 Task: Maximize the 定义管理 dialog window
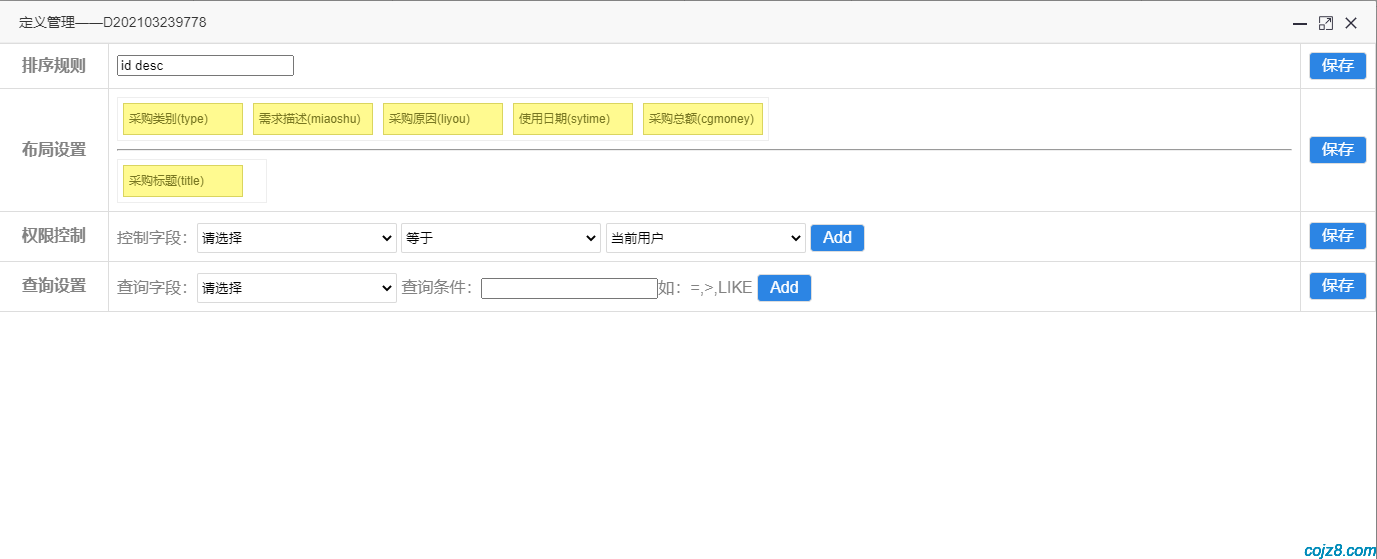click(1326, 23)
